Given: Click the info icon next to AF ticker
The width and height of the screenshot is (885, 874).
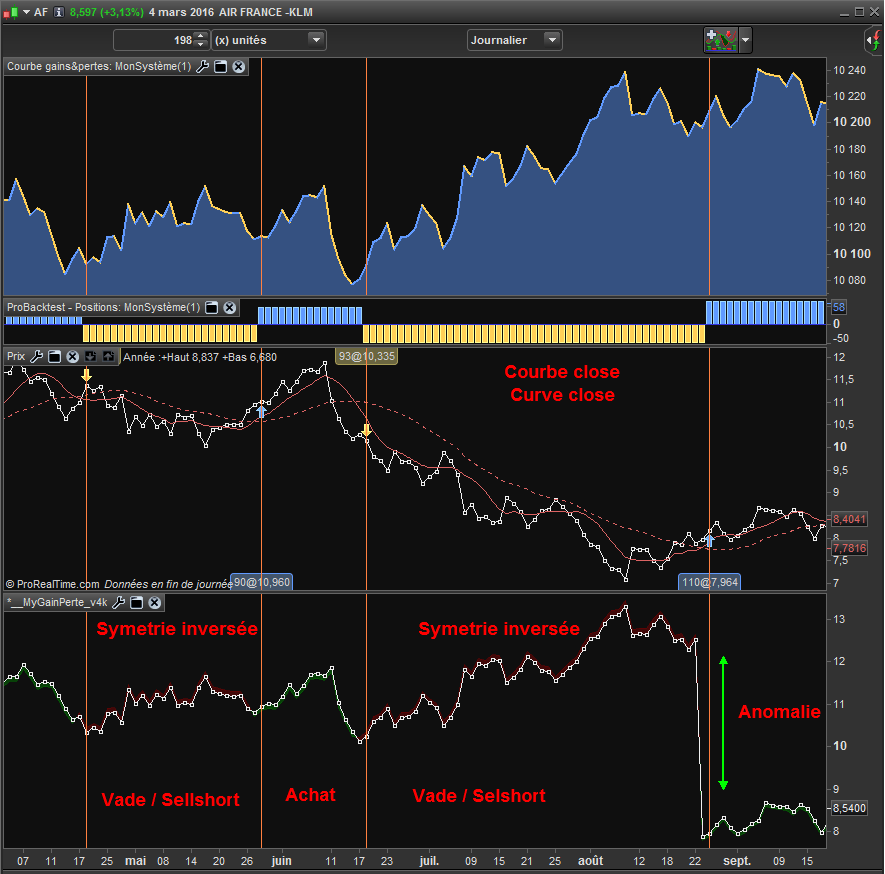Looking at the screenshot, I should [x=59, y=12].
